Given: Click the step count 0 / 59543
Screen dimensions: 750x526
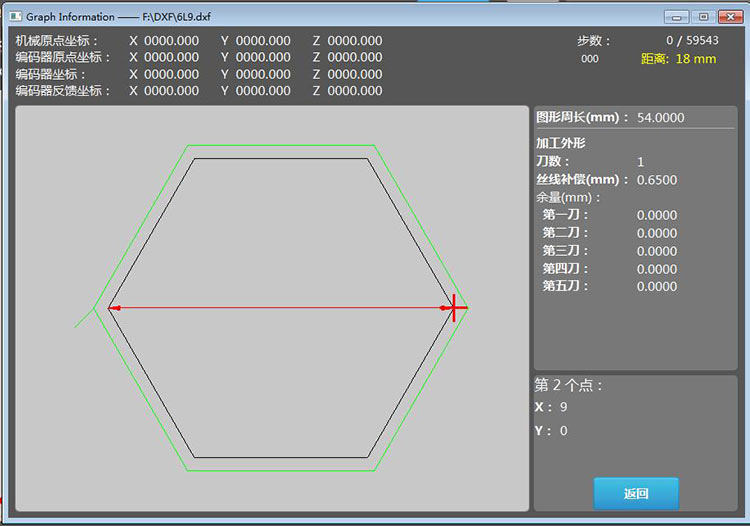Looking at the screenshot, I should [692, 40].
